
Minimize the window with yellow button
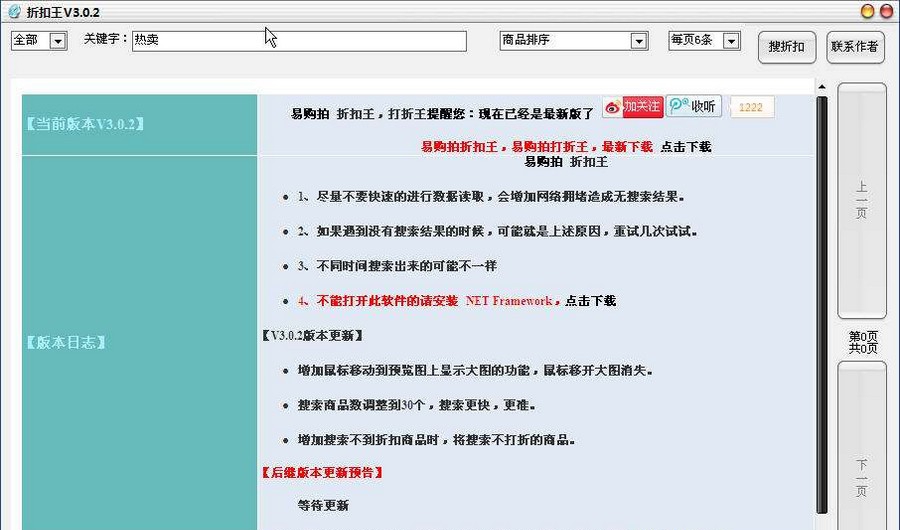click(867, 11)
